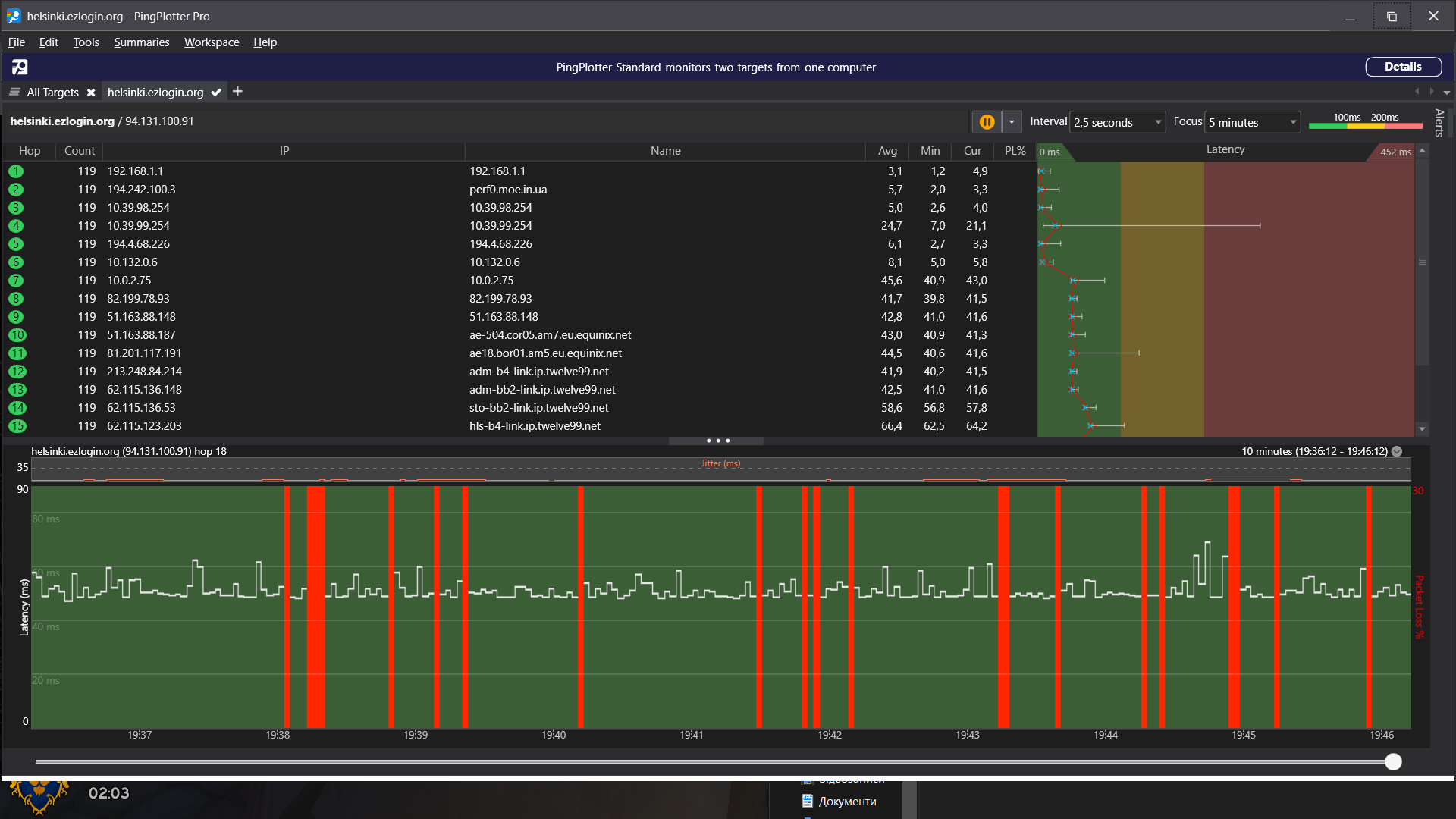Image resolution: width=1456 pixels, height=819 pixels.
Task: Click the 452 ms latency scale label
Action: [1395, 152]
